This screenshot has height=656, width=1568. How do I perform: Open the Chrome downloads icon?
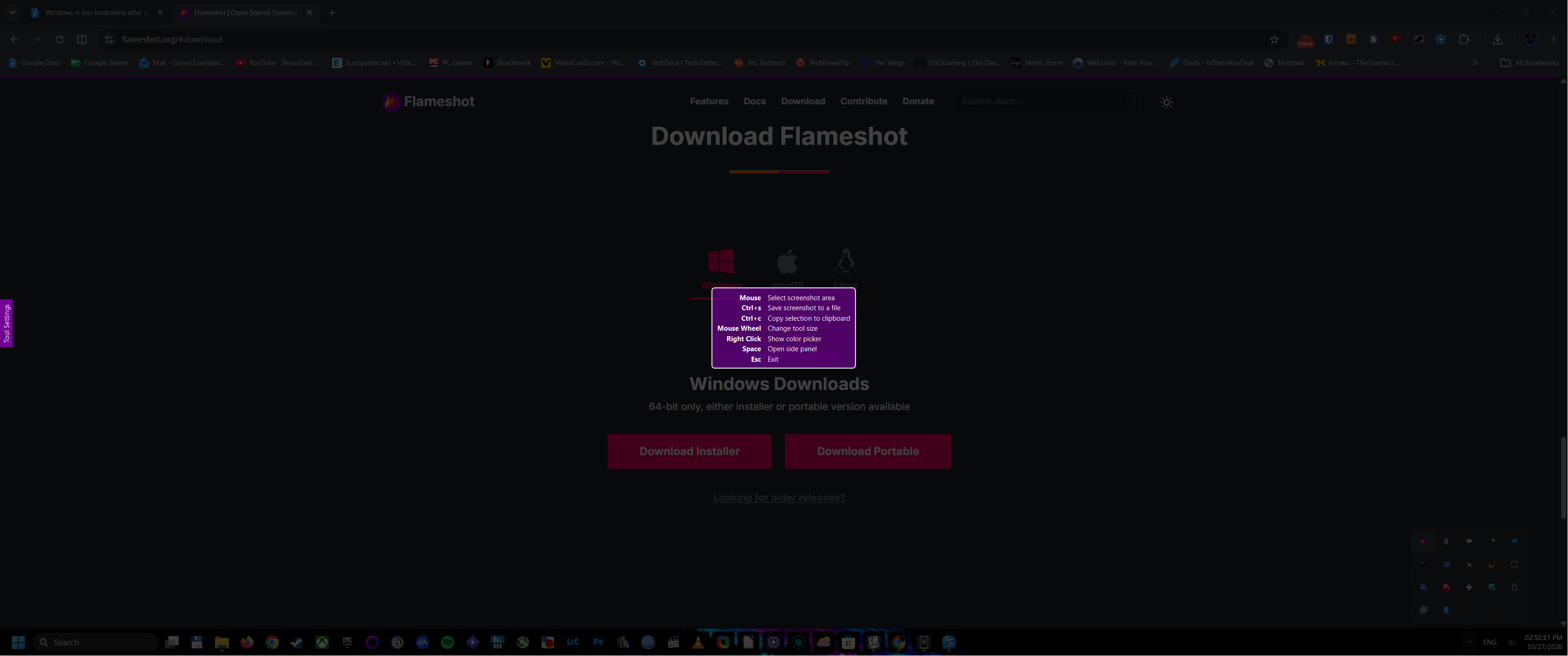point(1497,40)
